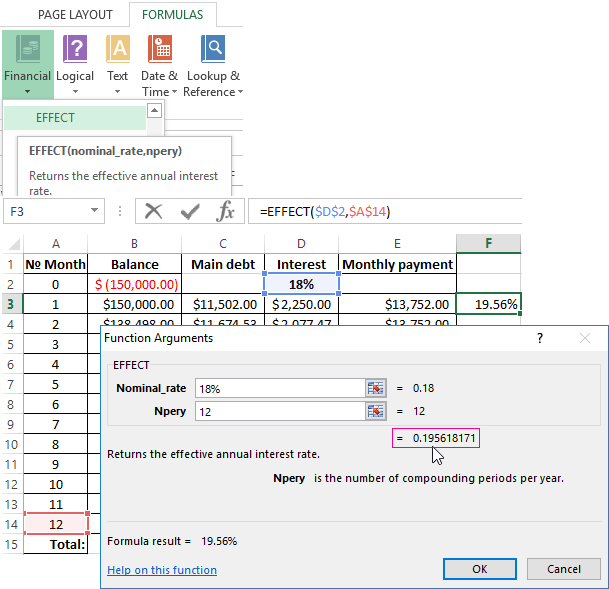Click the Insert Function fx icon

tap(226, 211)
